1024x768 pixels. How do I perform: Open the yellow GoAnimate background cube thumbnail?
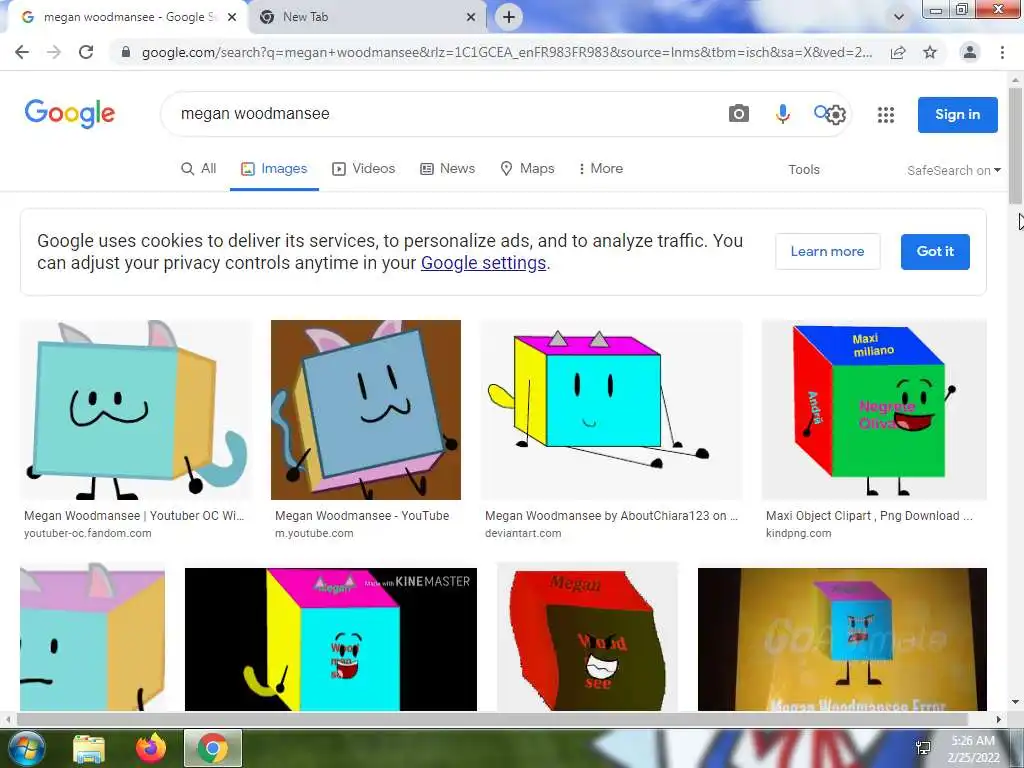pyautogui.click(x=842, y=639)
